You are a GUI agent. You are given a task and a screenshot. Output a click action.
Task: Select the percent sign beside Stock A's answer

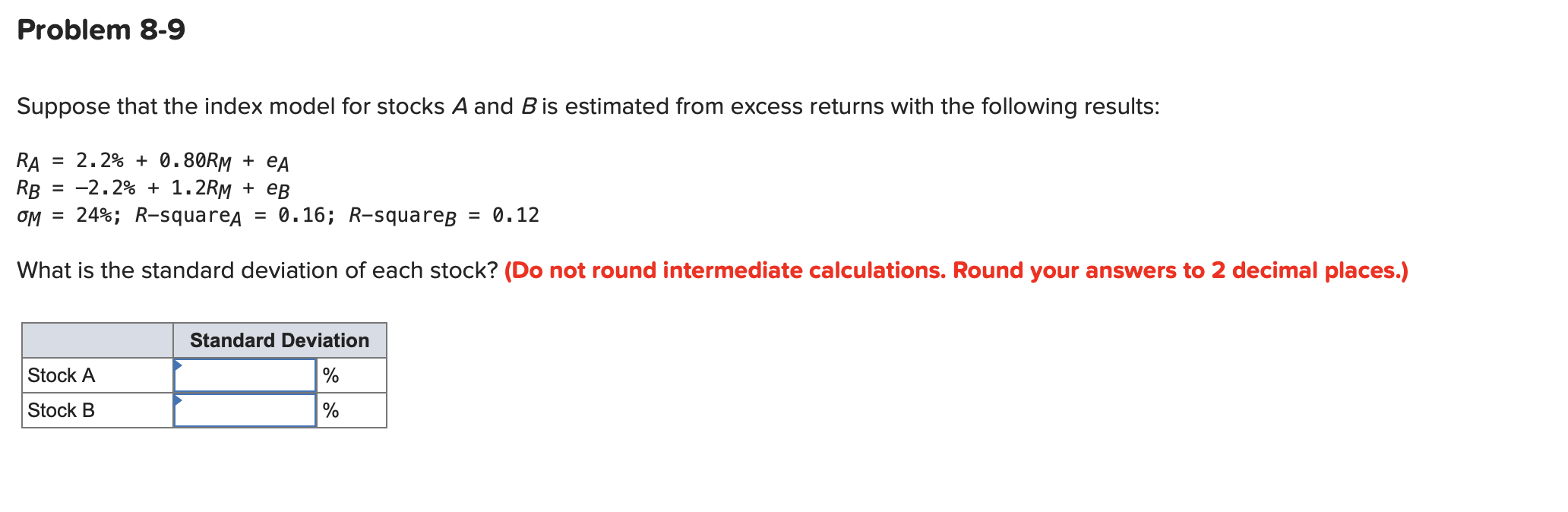tap(330, 374)
